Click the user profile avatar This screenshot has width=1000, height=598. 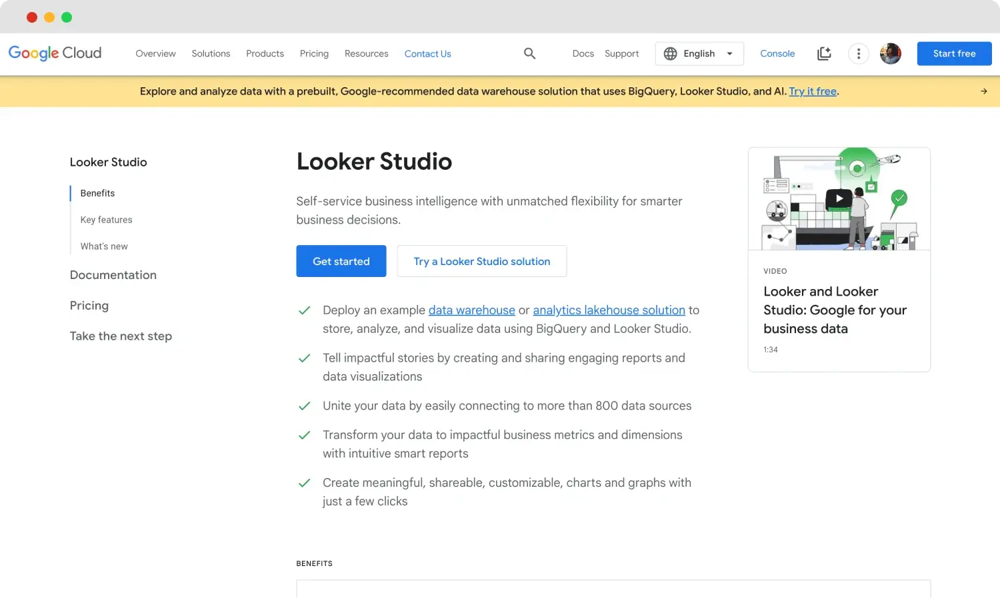(890, 53)
